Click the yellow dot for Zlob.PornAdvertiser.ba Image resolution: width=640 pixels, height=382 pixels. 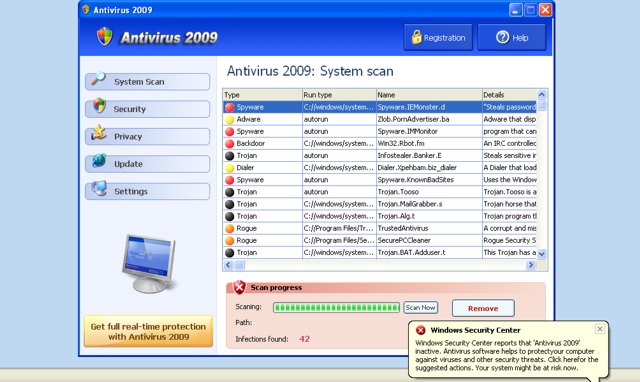(x=229, y=120)
